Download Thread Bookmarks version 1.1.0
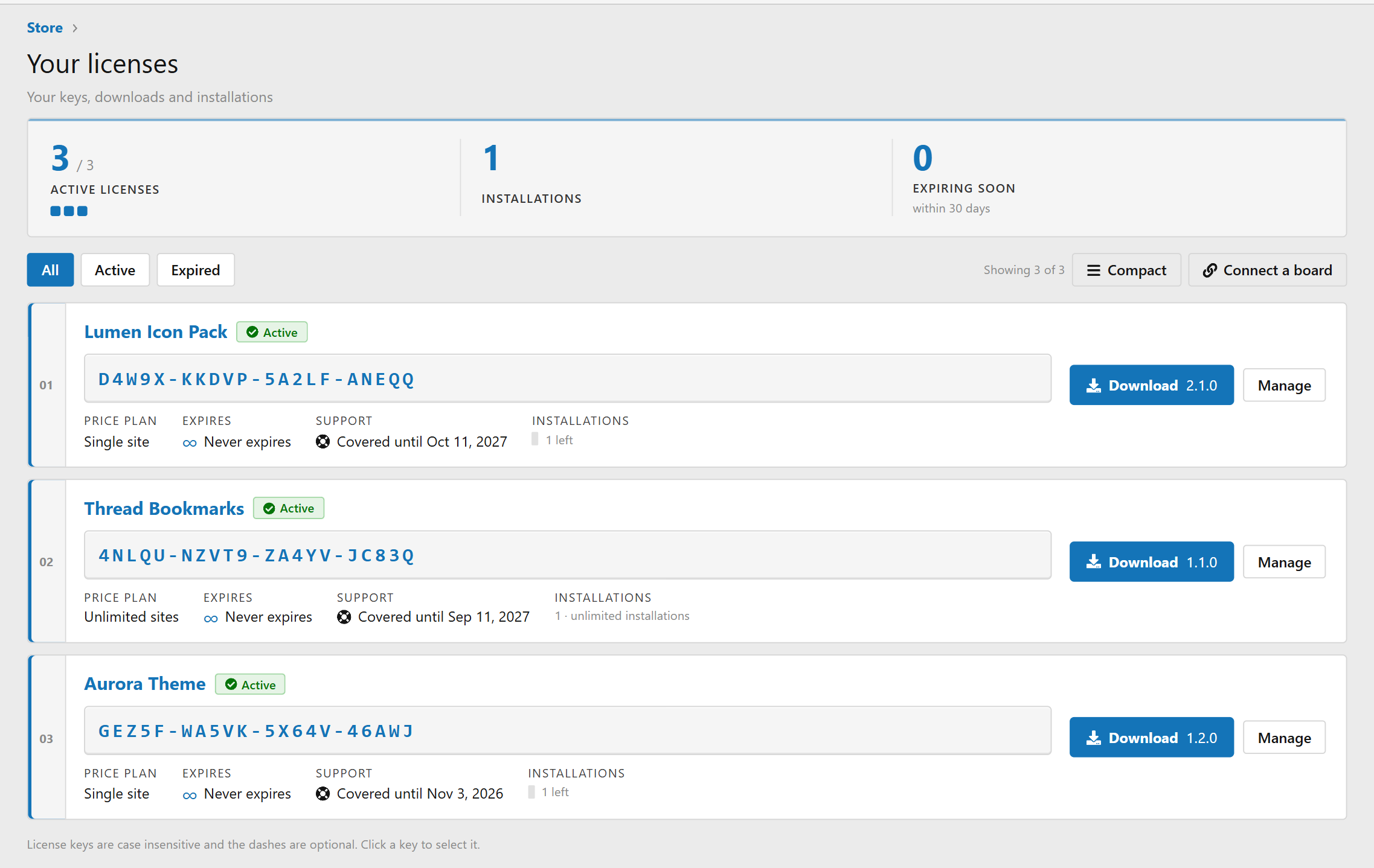1374x868 pixels. tap(1152, 562)
